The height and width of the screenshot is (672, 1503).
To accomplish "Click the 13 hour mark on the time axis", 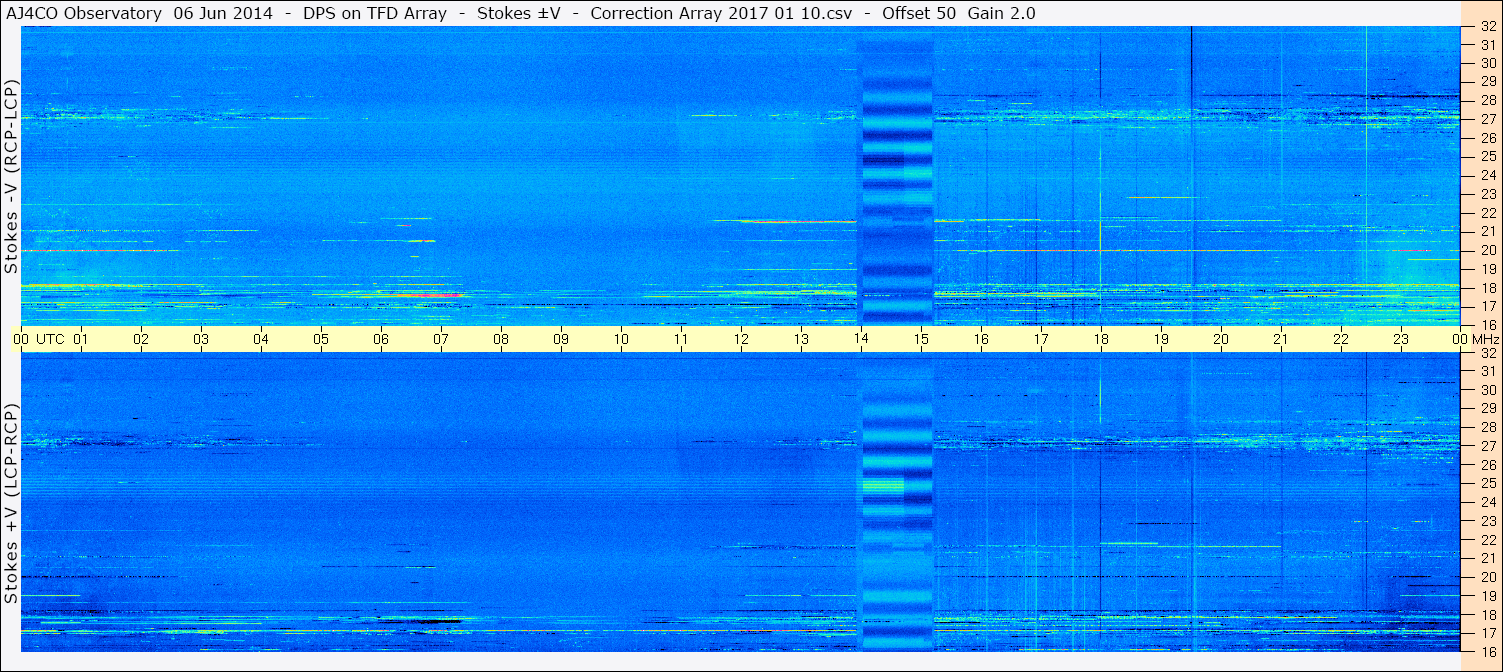I will point(801,339).
